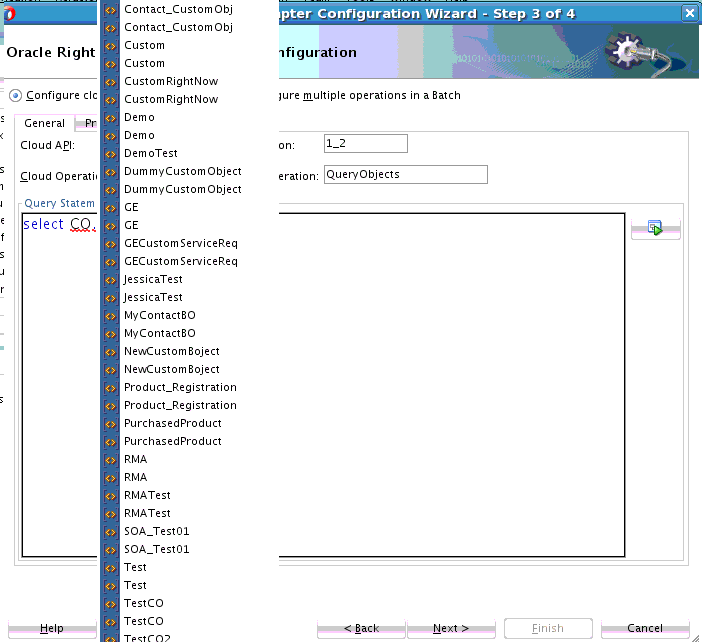Open Help for the wizard
Image resolution: width=718 pixels, height=642 pixels.
pos(52,628)
